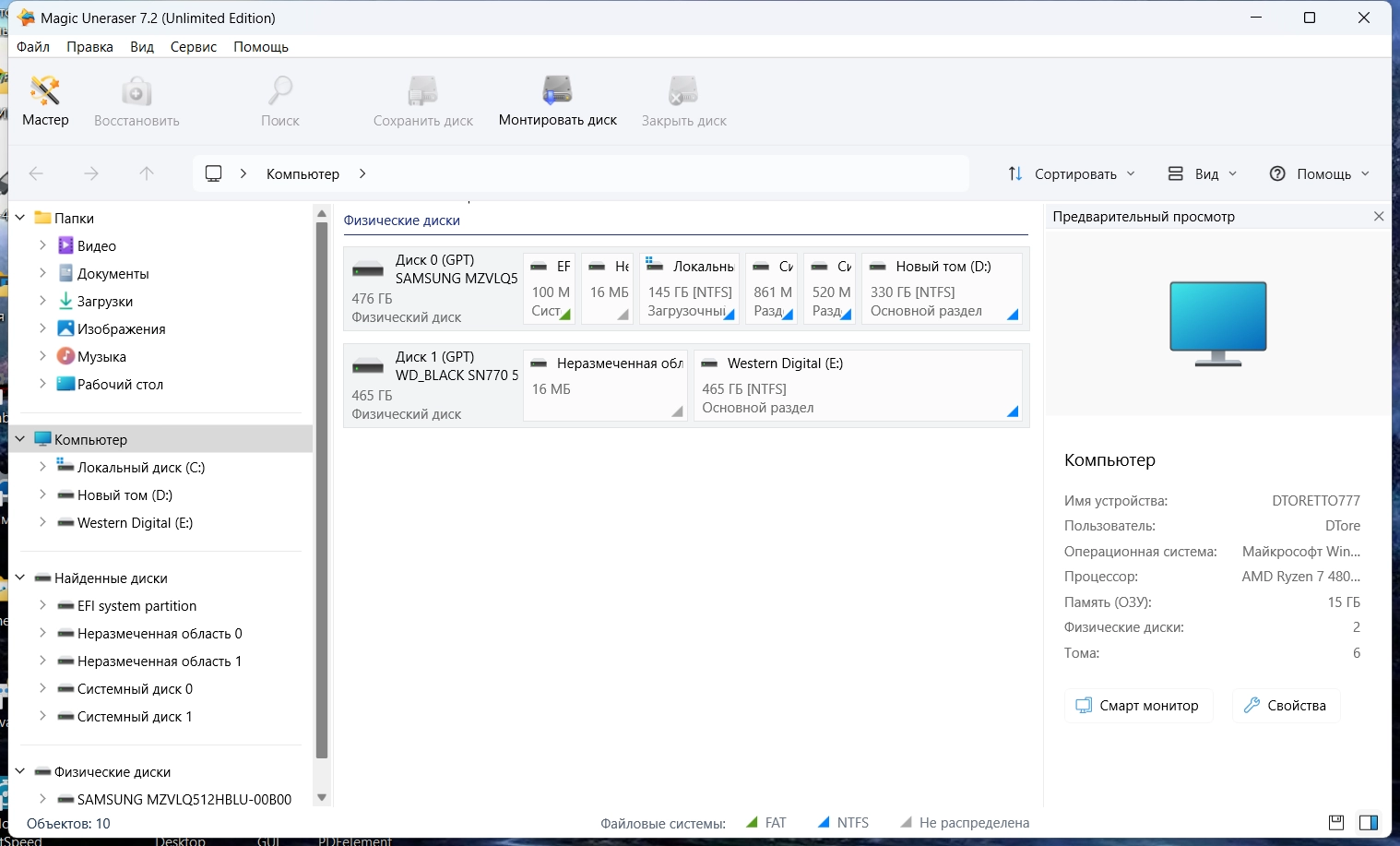The height and width of the screenshot is (846, 1400).
Task: Go back with the left arrow
Action: [x=36, y=173]
